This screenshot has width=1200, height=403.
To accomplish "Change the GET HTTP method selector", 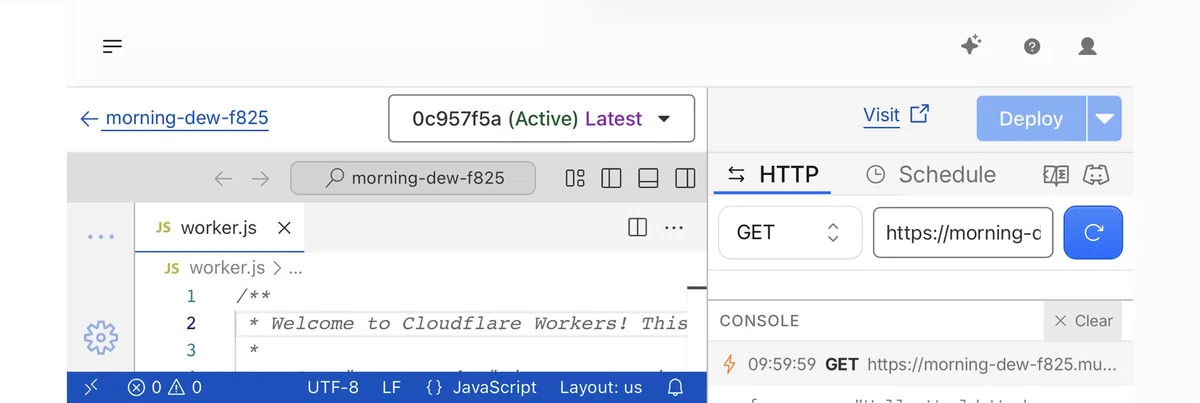I will 790,232.
